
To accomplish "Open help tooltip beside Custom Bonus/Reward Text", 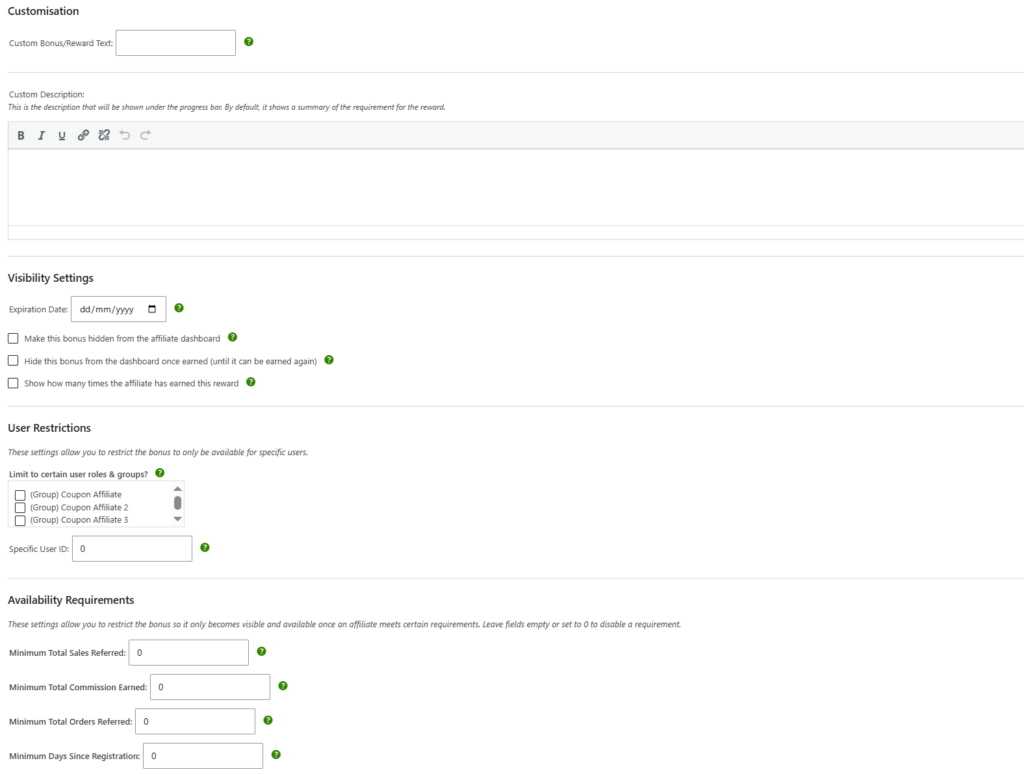I will tap(249, 42).
